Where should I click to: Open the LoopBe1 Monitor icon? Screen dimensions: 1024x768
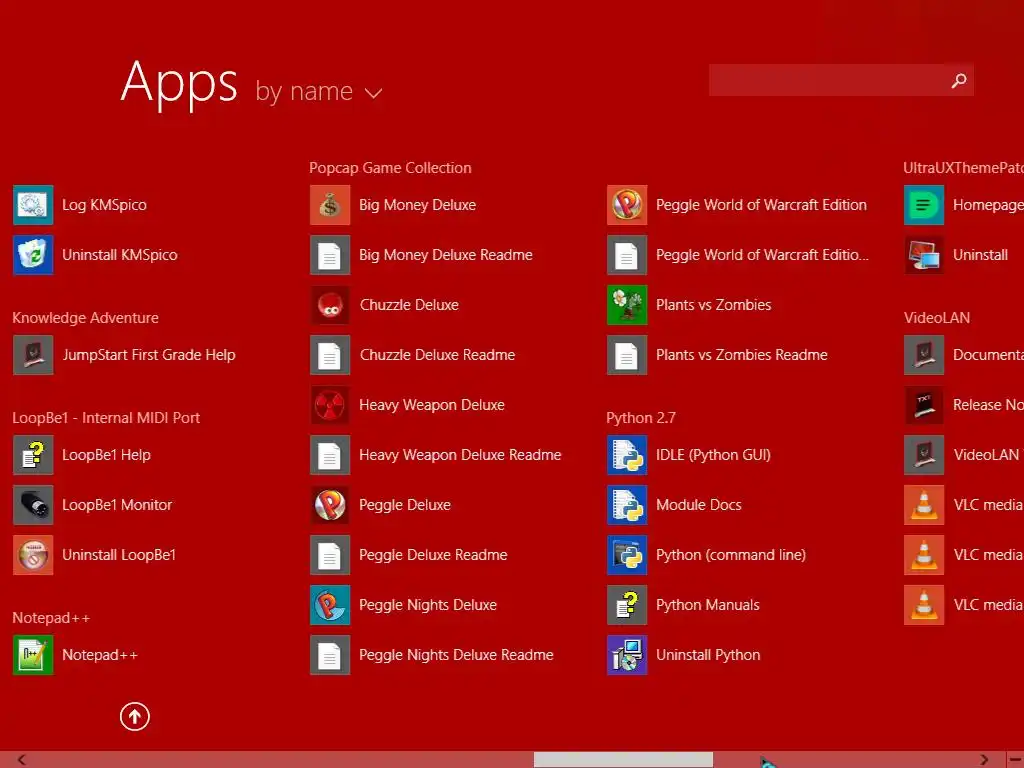pyautogui.click(x=33, y=505)
